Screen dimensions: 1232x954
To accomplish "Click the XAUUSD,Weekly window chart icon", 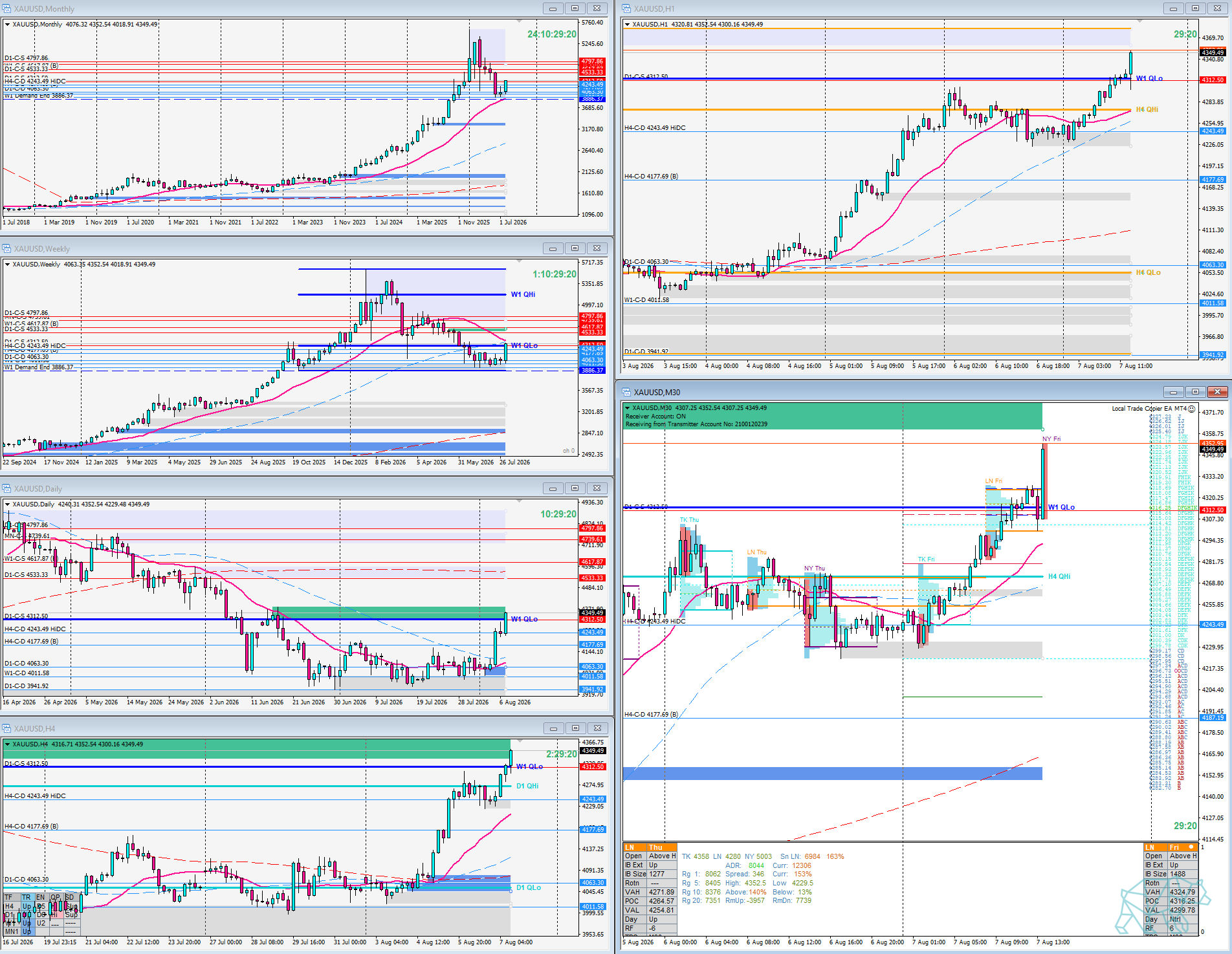I will click(x=6, y=248).
